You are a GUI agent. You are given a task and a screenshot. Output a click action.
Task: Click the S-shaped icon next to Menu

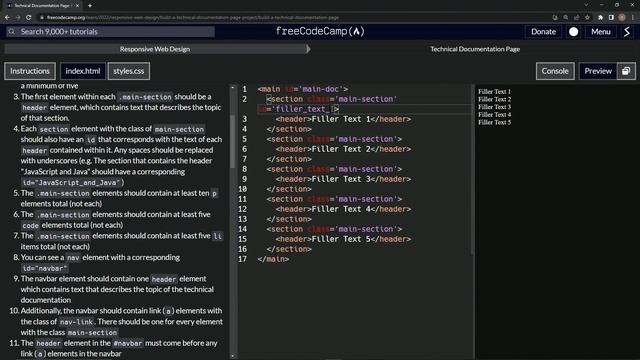click(627, 32)
